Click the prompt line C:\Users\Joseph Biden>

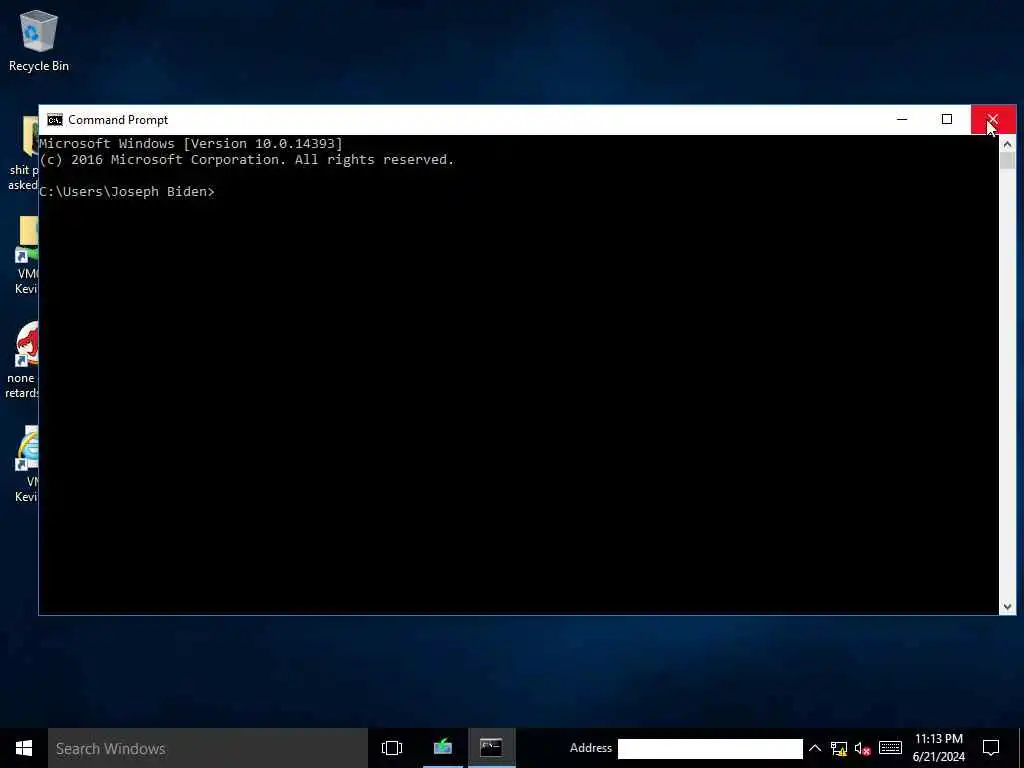(127, 191)
